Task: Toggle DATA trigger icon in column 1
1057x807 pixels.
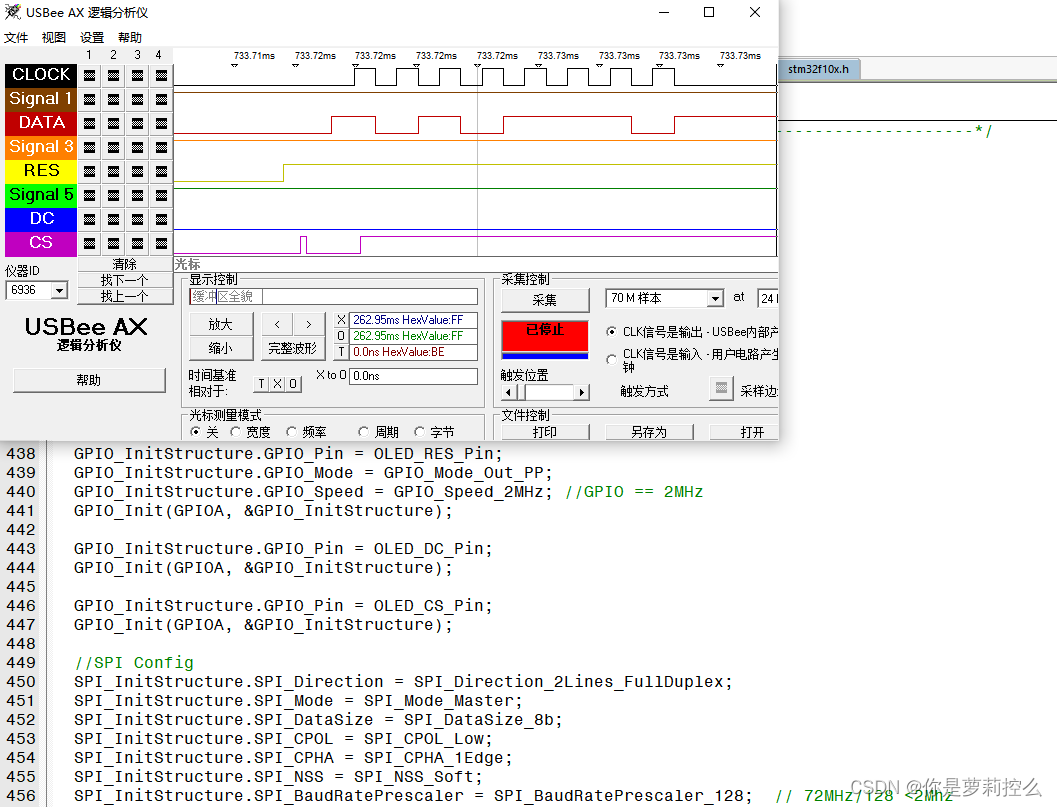Action: [x=89, y=123]
